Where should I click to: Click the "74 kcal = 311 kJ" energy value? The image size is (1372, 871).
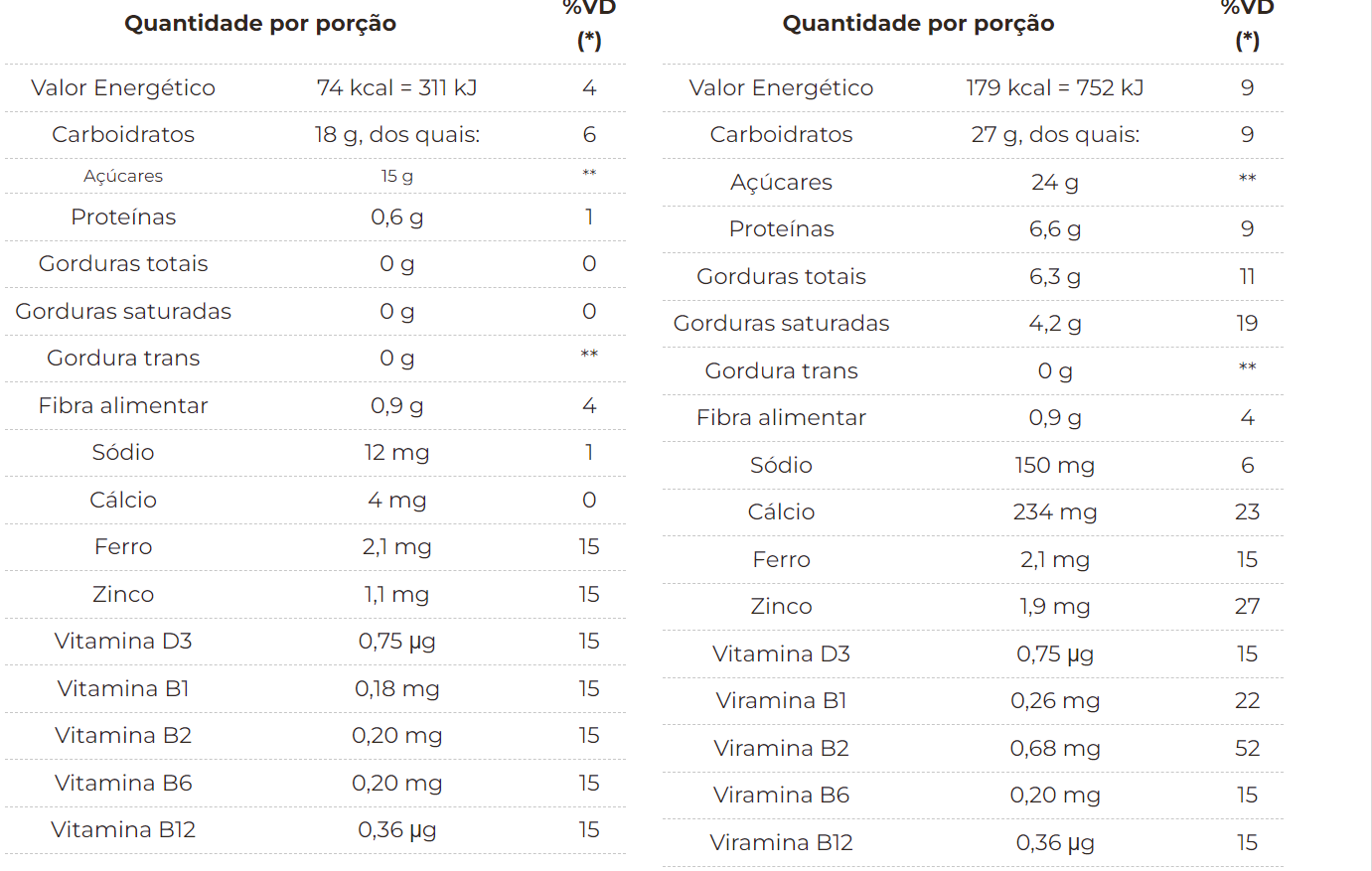tap(396, 87)
